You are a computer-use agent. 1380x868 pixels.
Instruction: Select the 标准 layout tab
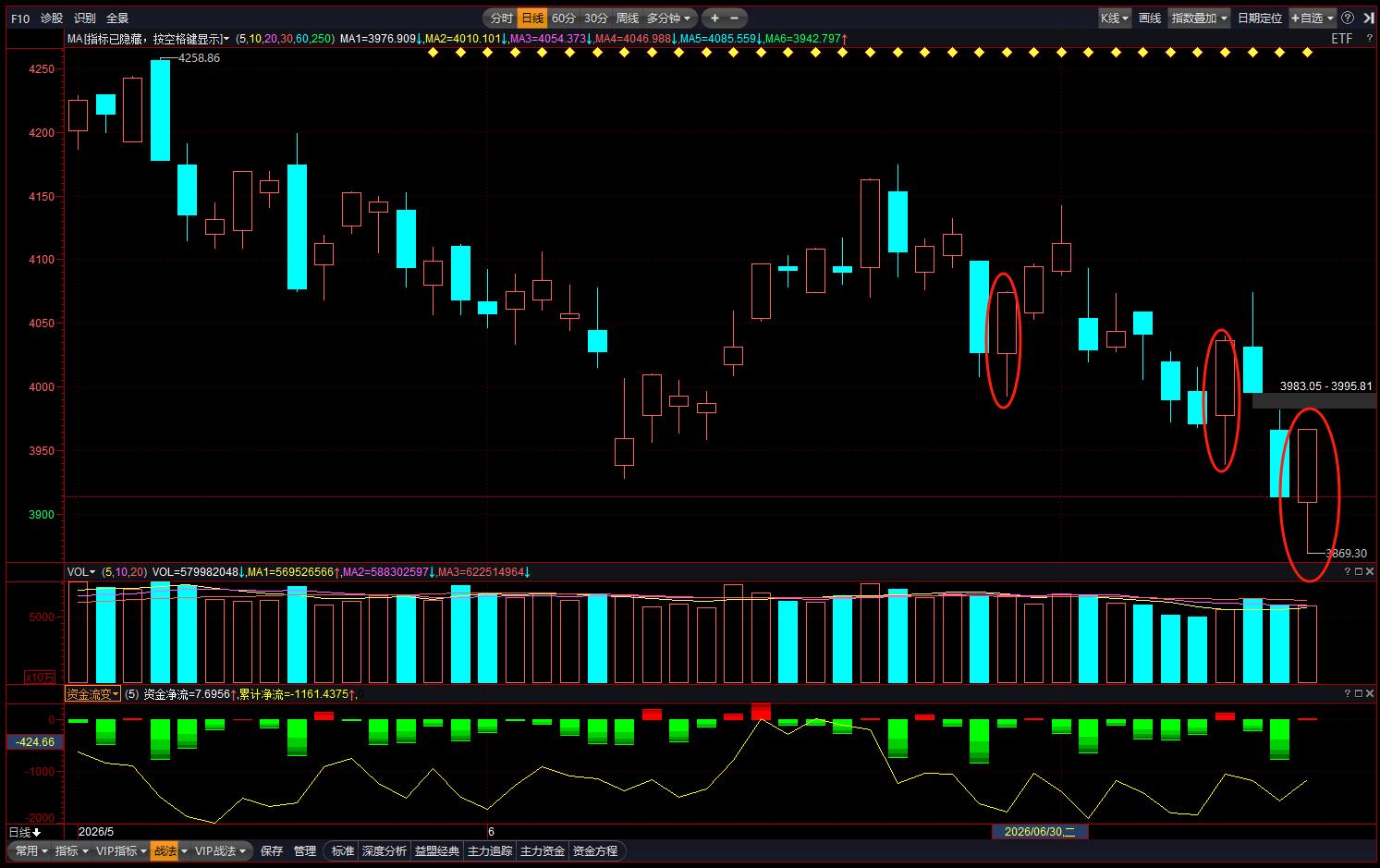pyautogui.click(x=343, y=850)
